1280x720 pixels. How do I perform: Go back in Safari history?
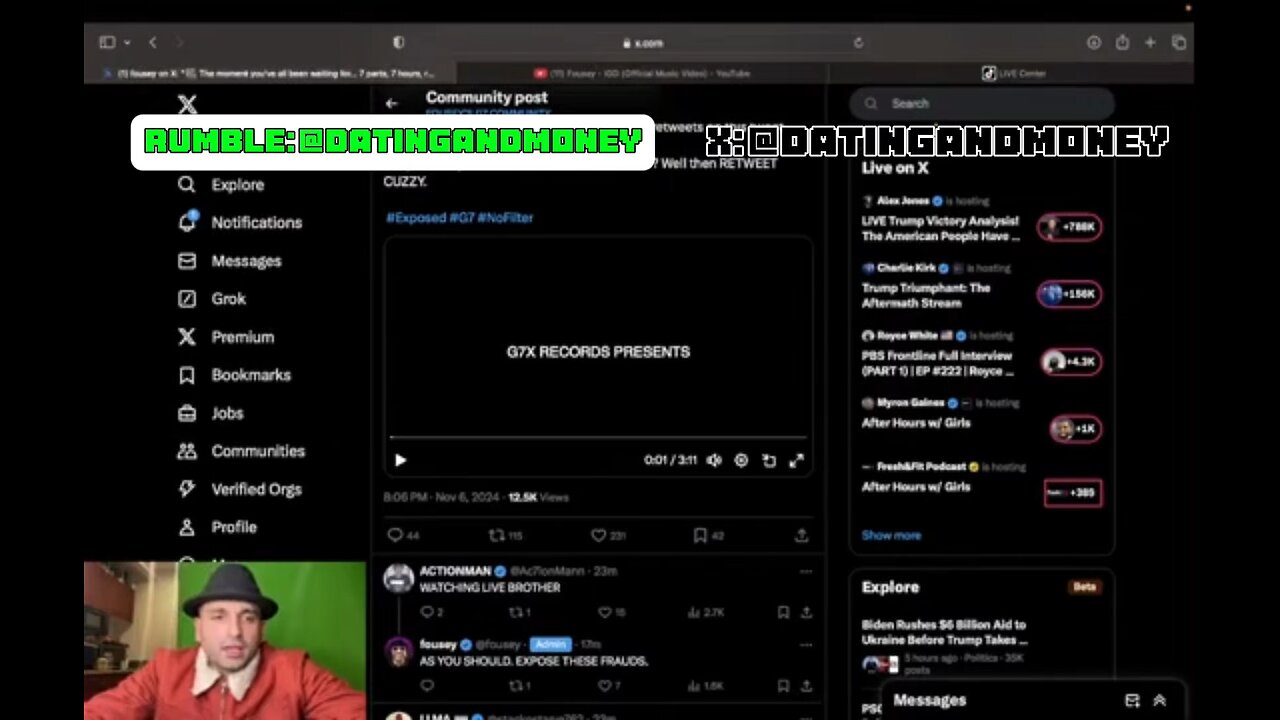pos(152,42)
